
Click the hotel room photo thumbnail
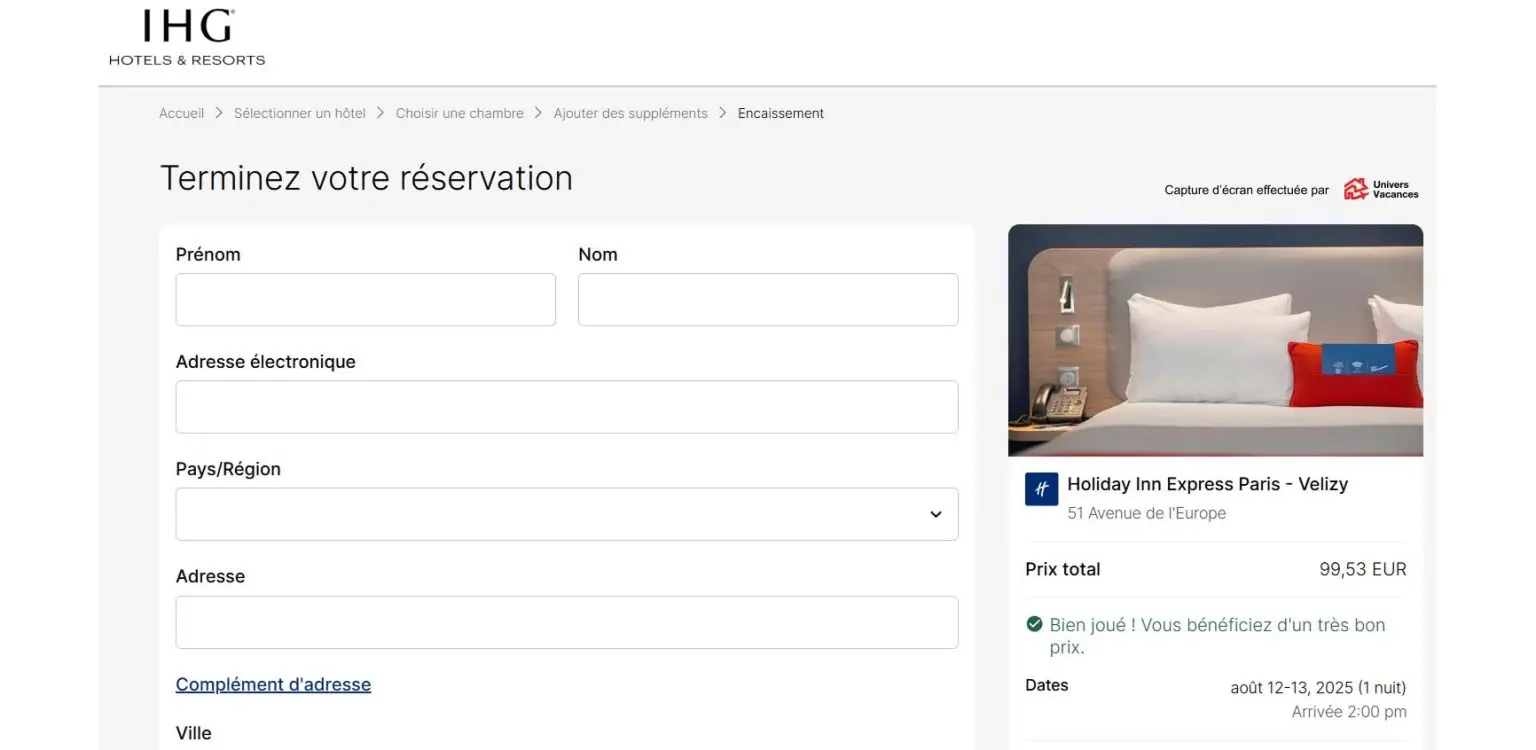point(1215,340)
